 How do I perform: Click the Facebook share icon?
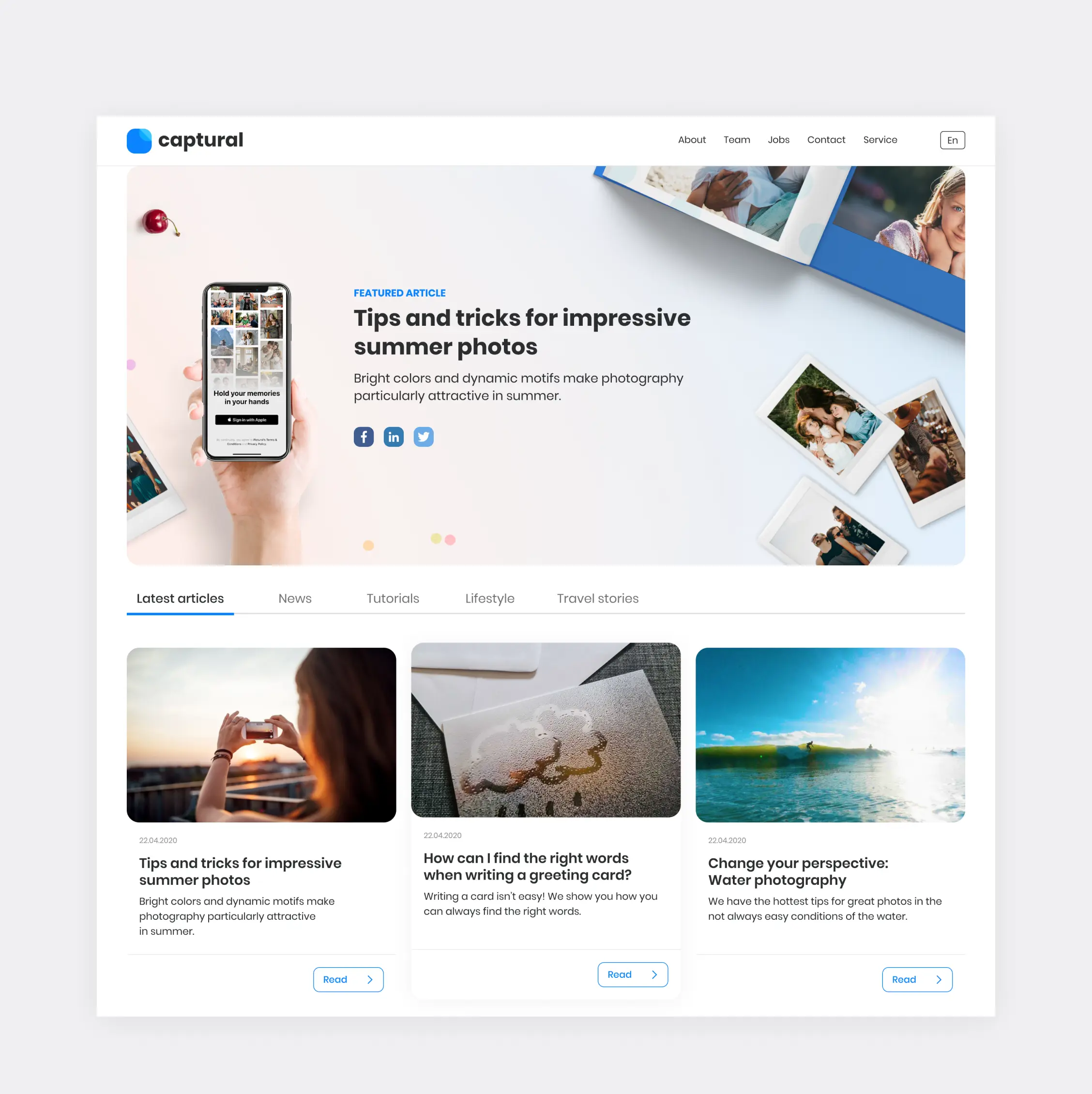363,435
